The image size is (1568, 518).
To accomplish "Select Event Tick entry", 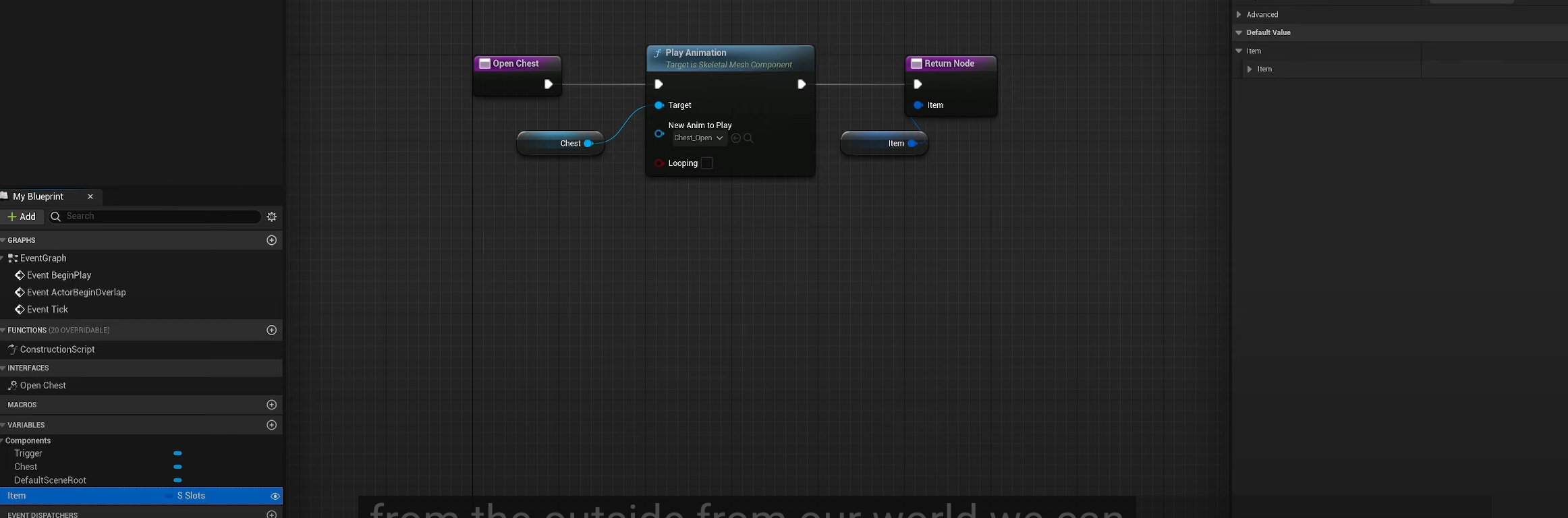I will [47, 310].
